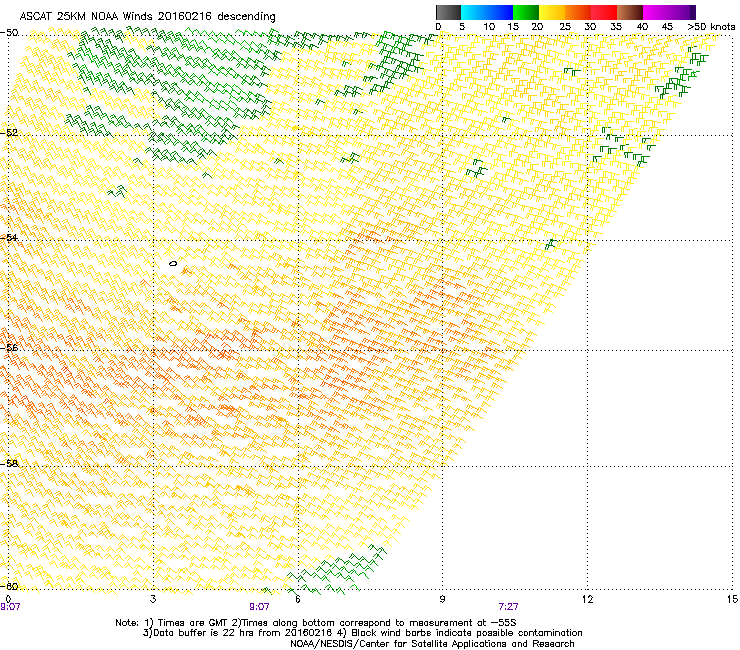Click the '-54' latitude axis label

pyautogui.click(x=9, y=237)
